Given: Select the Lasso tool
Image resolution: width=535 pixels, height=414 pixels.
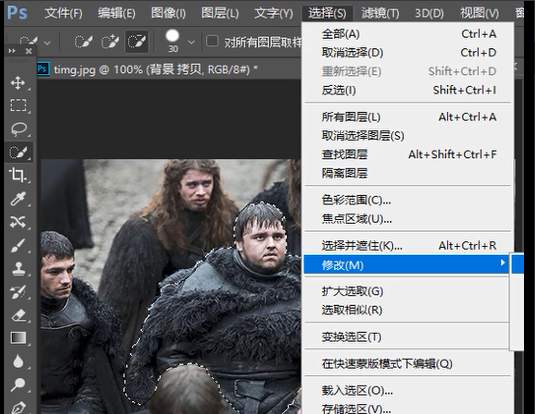Looking at the screenshot, I should point(18,129).
